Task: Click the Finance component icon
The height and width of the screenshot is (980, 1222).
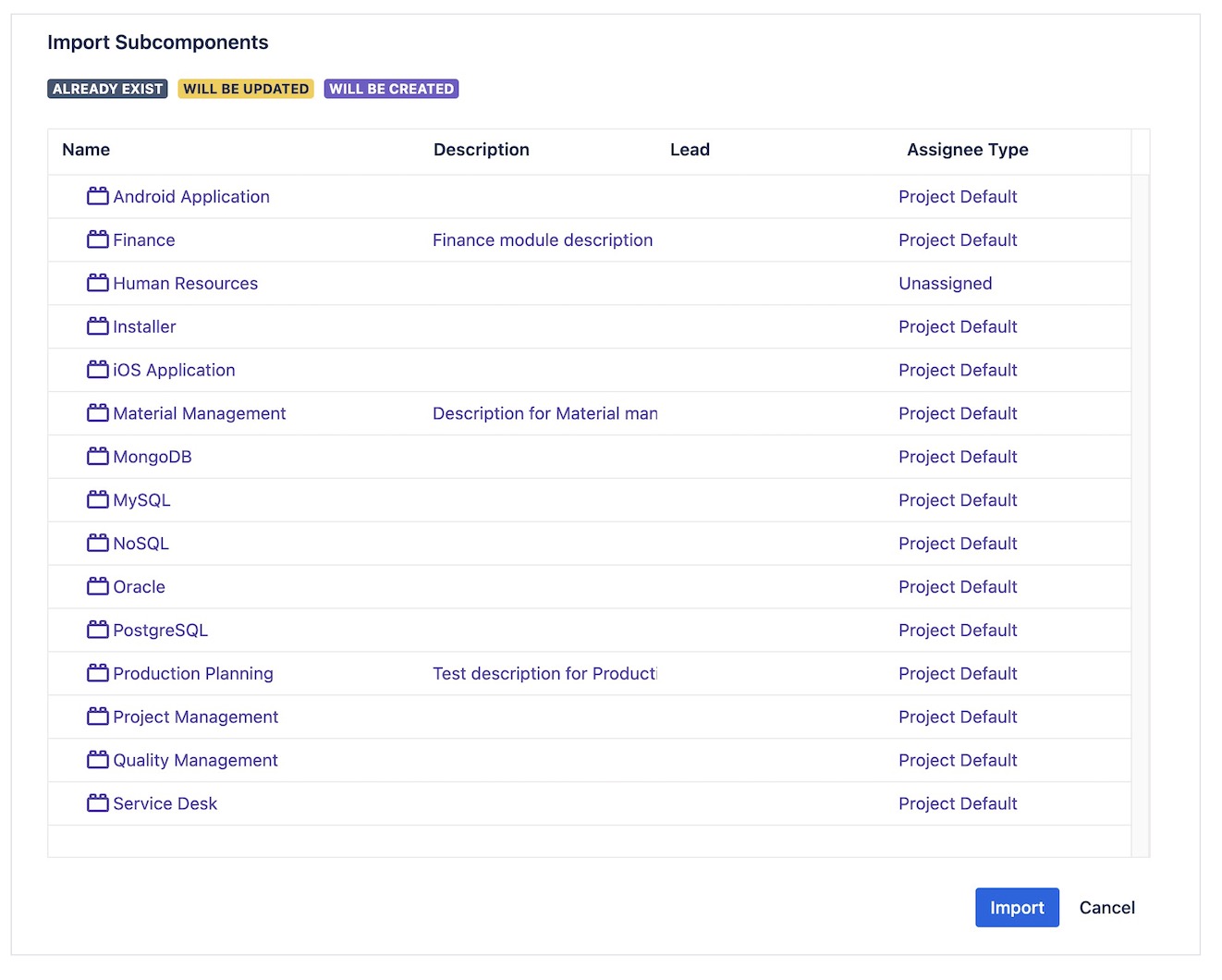Action: coord(98,239)
